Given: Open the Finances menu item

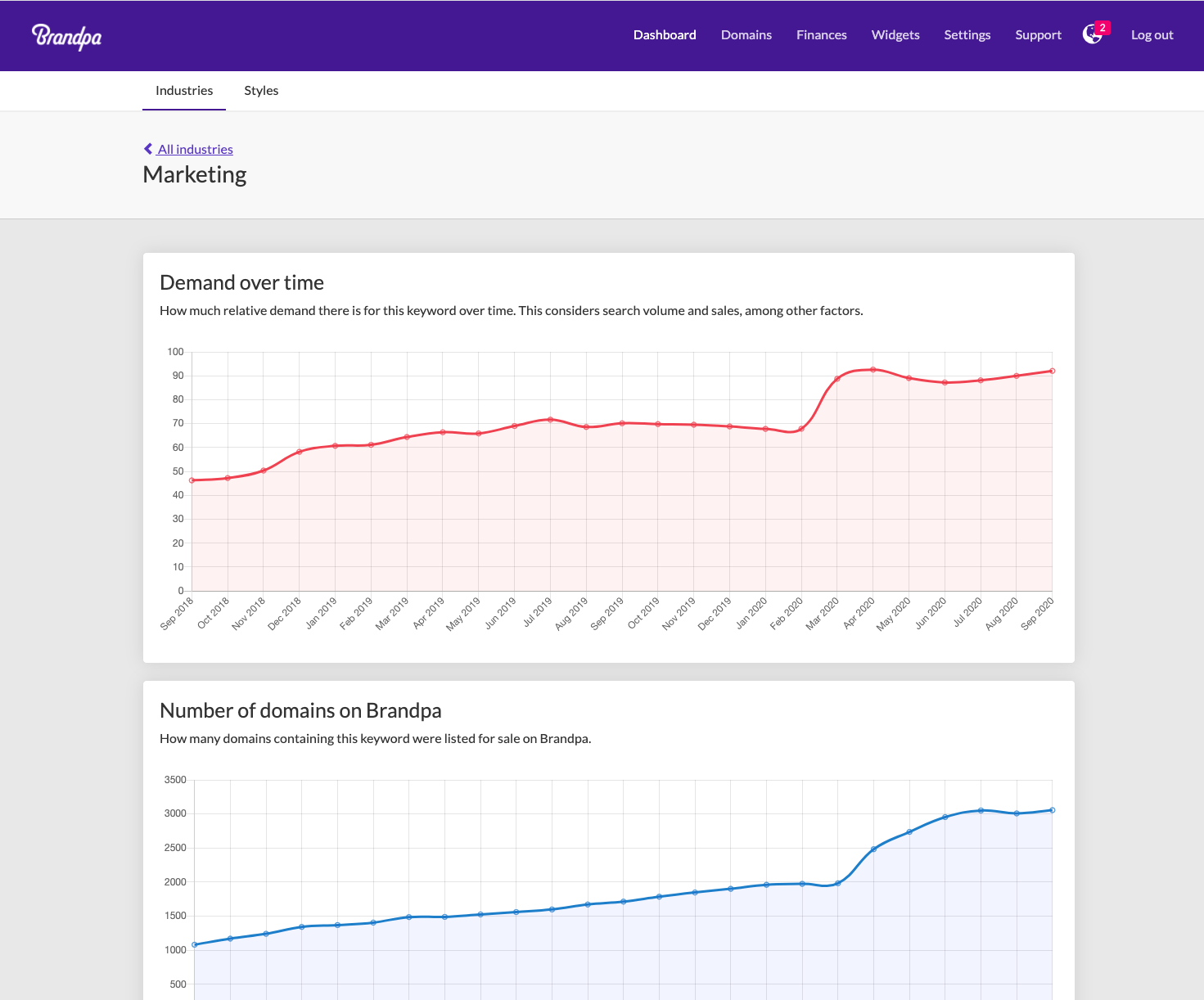Looking at the screenshot, I should point(822,35).
